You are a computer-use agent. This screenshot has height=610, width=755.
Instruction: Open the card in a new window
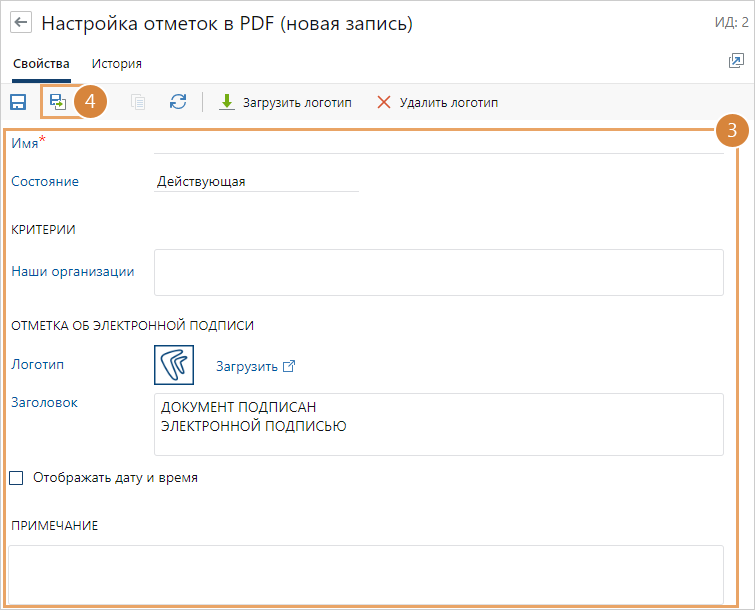[x=736, y=62]
